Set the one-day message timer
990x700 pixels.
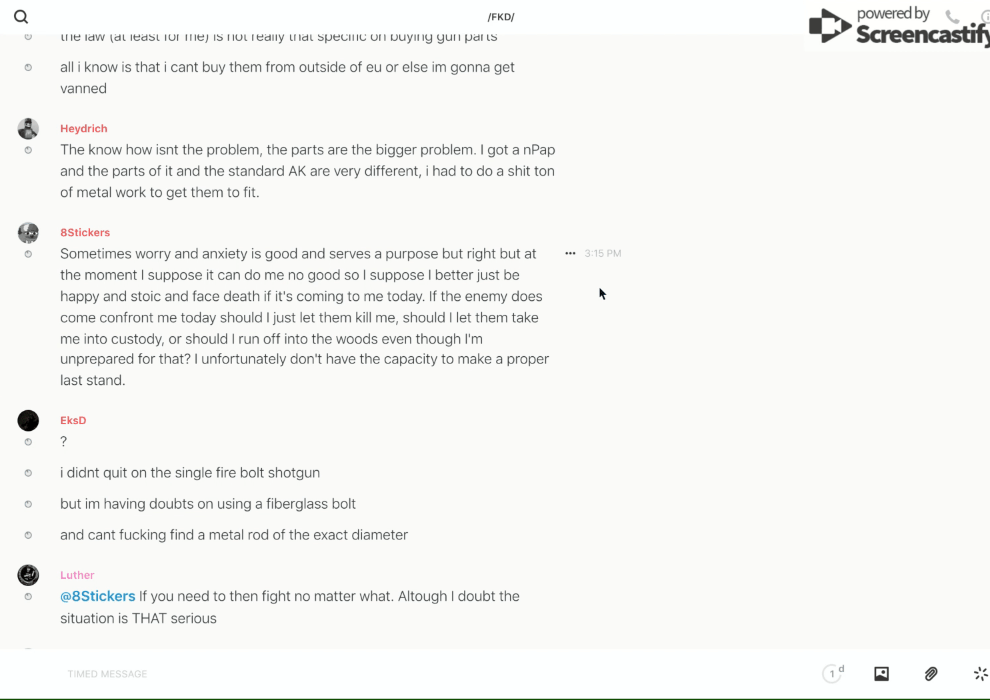point(833,674)
